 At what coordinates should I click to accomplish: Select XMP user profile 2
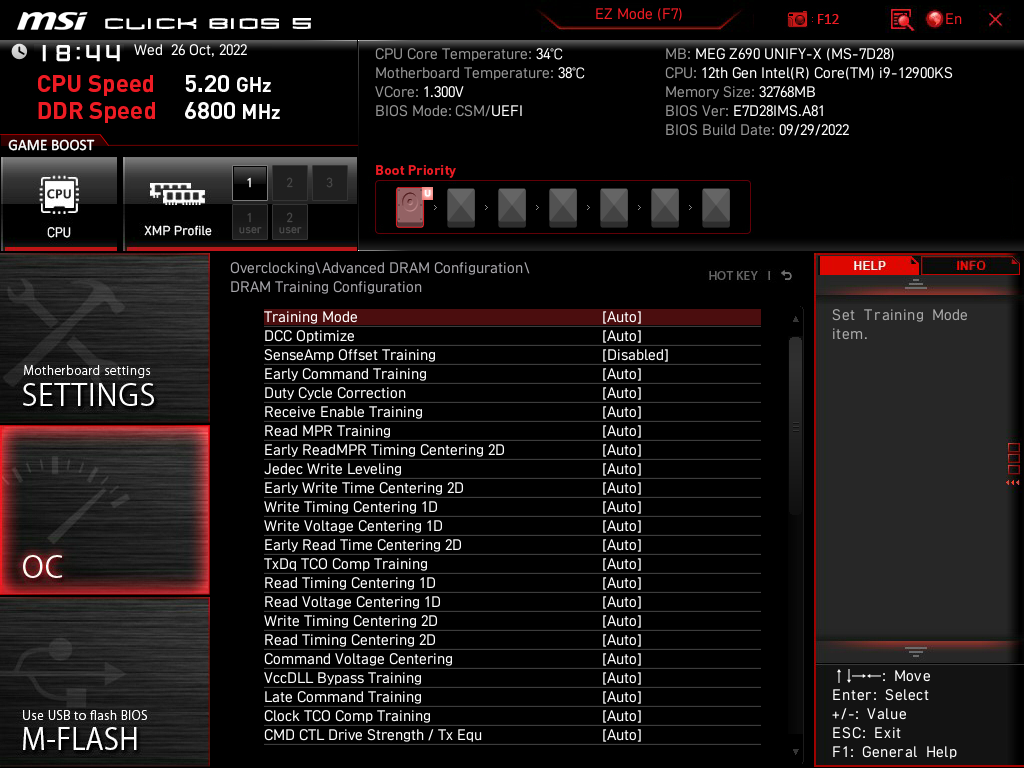click(x=289, y=222)
